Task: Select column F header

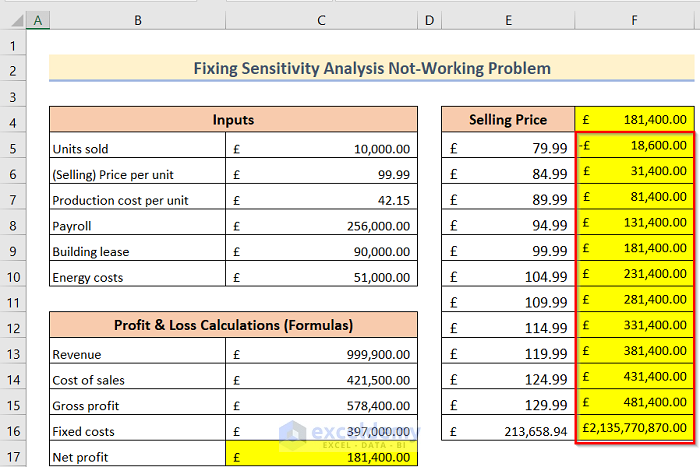Action: [634, 21]
